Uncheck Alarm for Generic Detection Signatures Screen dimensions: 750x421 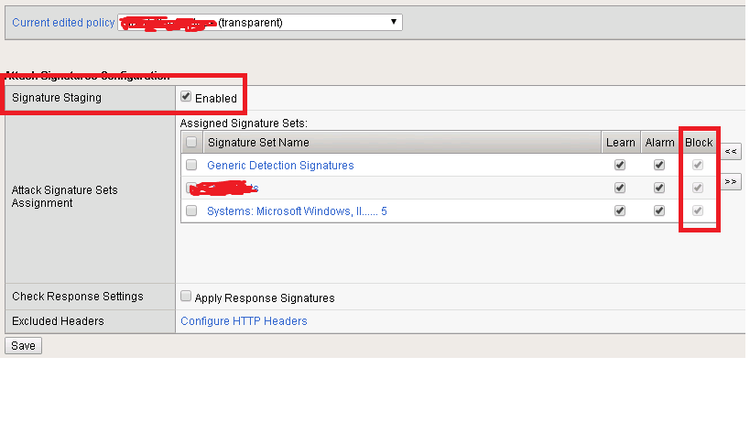[659, 165]
